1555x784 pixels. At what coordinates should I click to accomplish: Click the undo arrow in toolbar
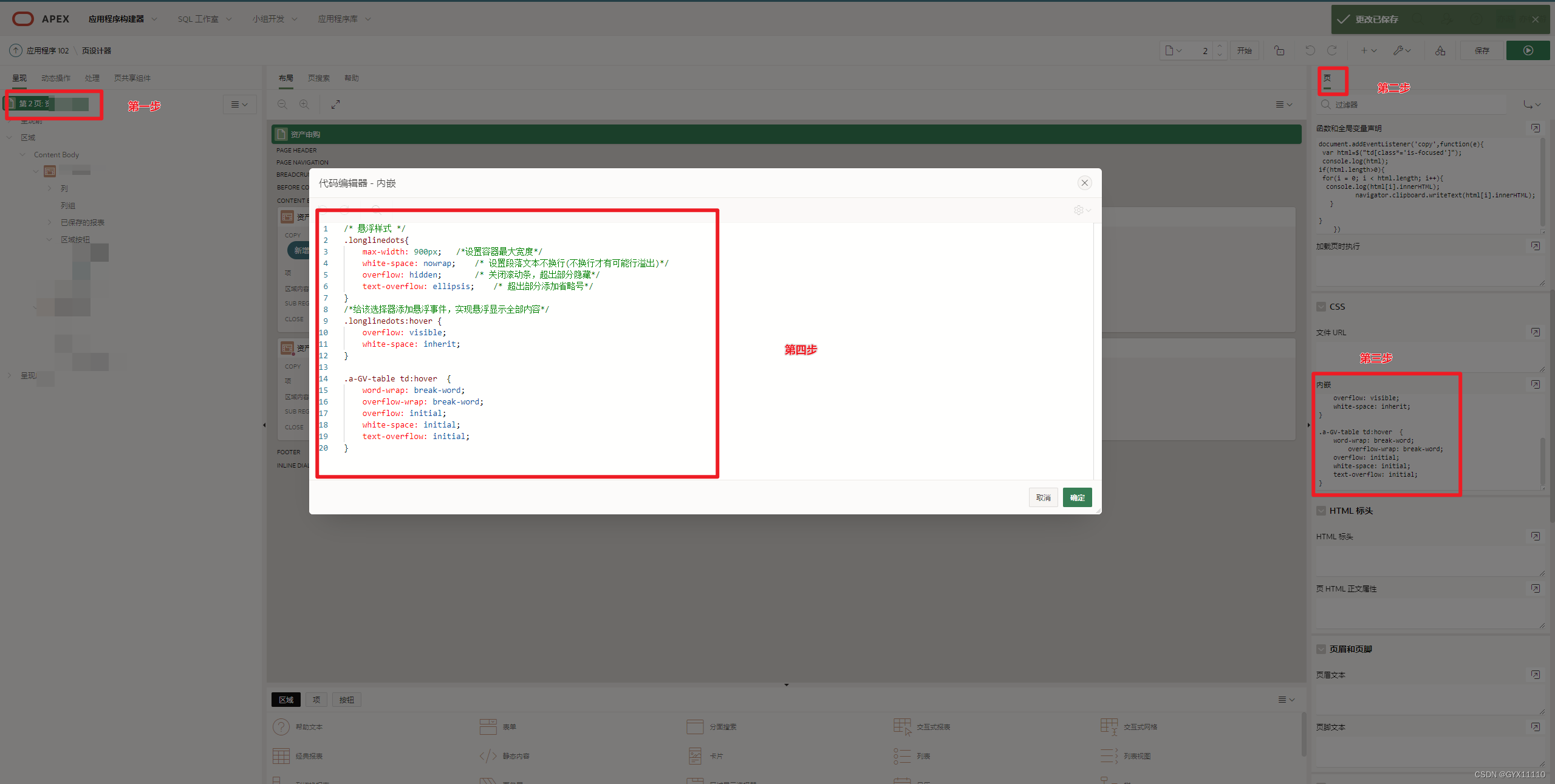click(1310, 50)
